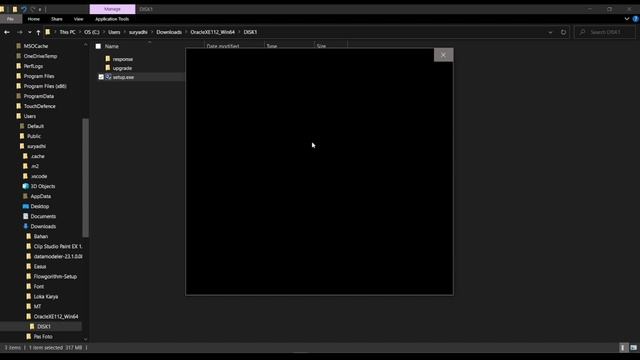Open MSOCache in the navigation tree
This screenshot has height=360, width=640.
36,47
